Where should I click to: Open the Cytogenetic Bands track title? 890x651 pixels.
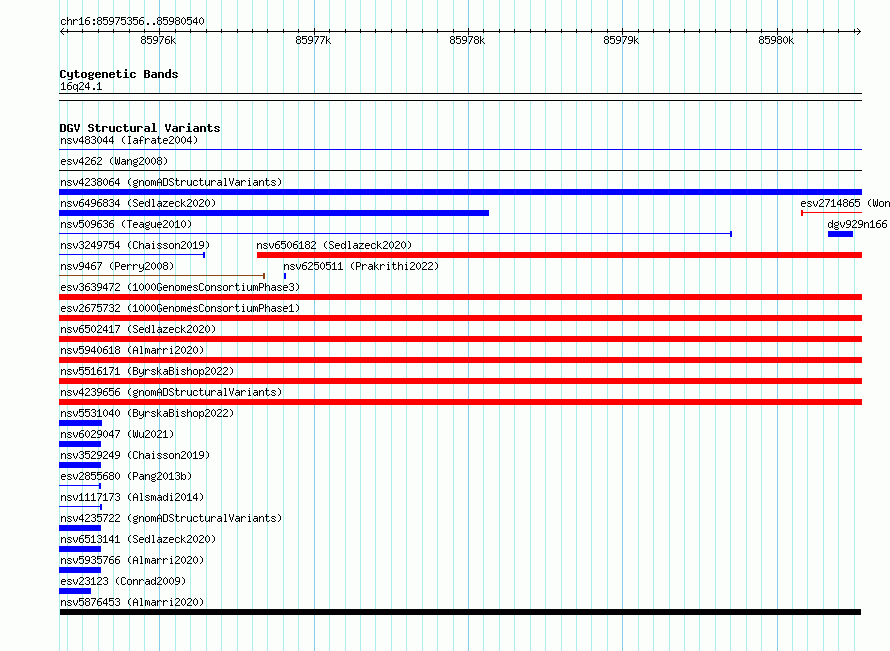pos(119,74)
